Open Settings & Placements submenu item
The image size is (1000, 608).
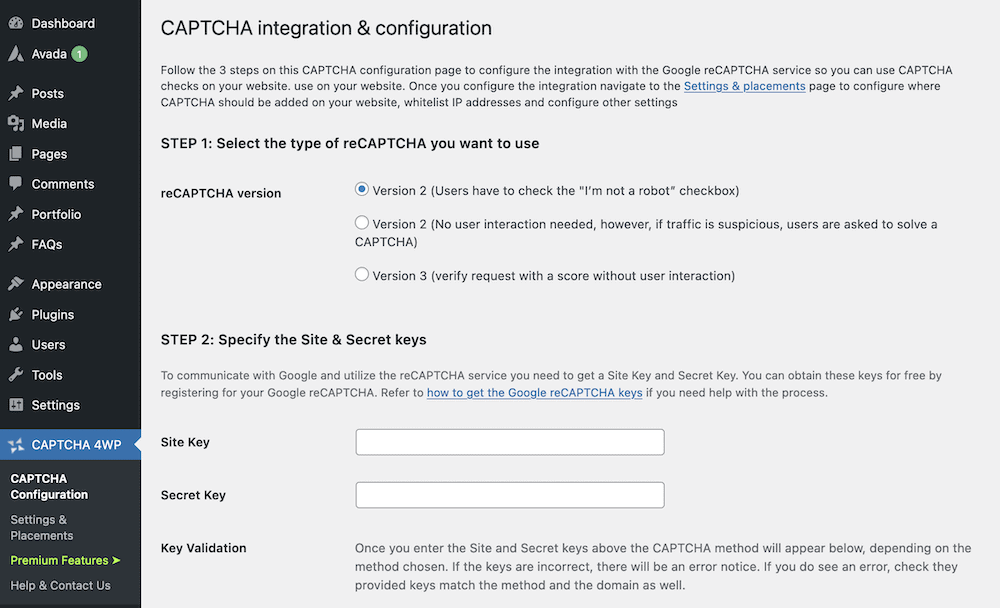point(41,528)
